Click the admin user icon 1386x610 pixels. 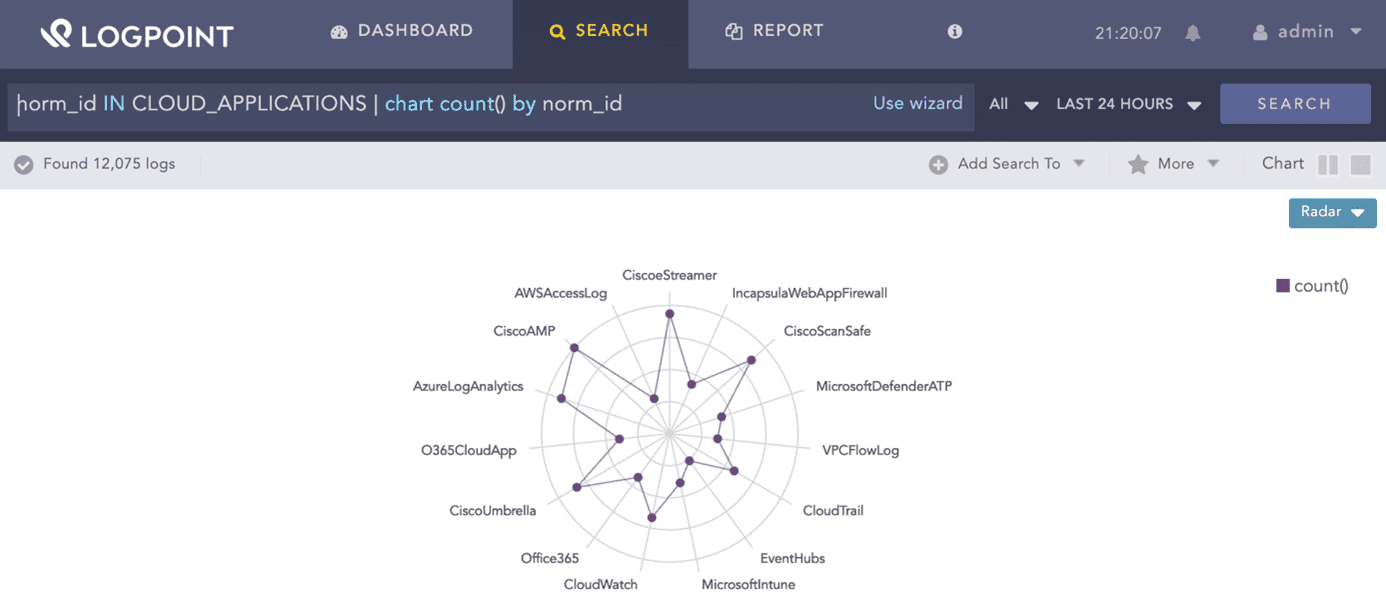(x=1260, y=33)
